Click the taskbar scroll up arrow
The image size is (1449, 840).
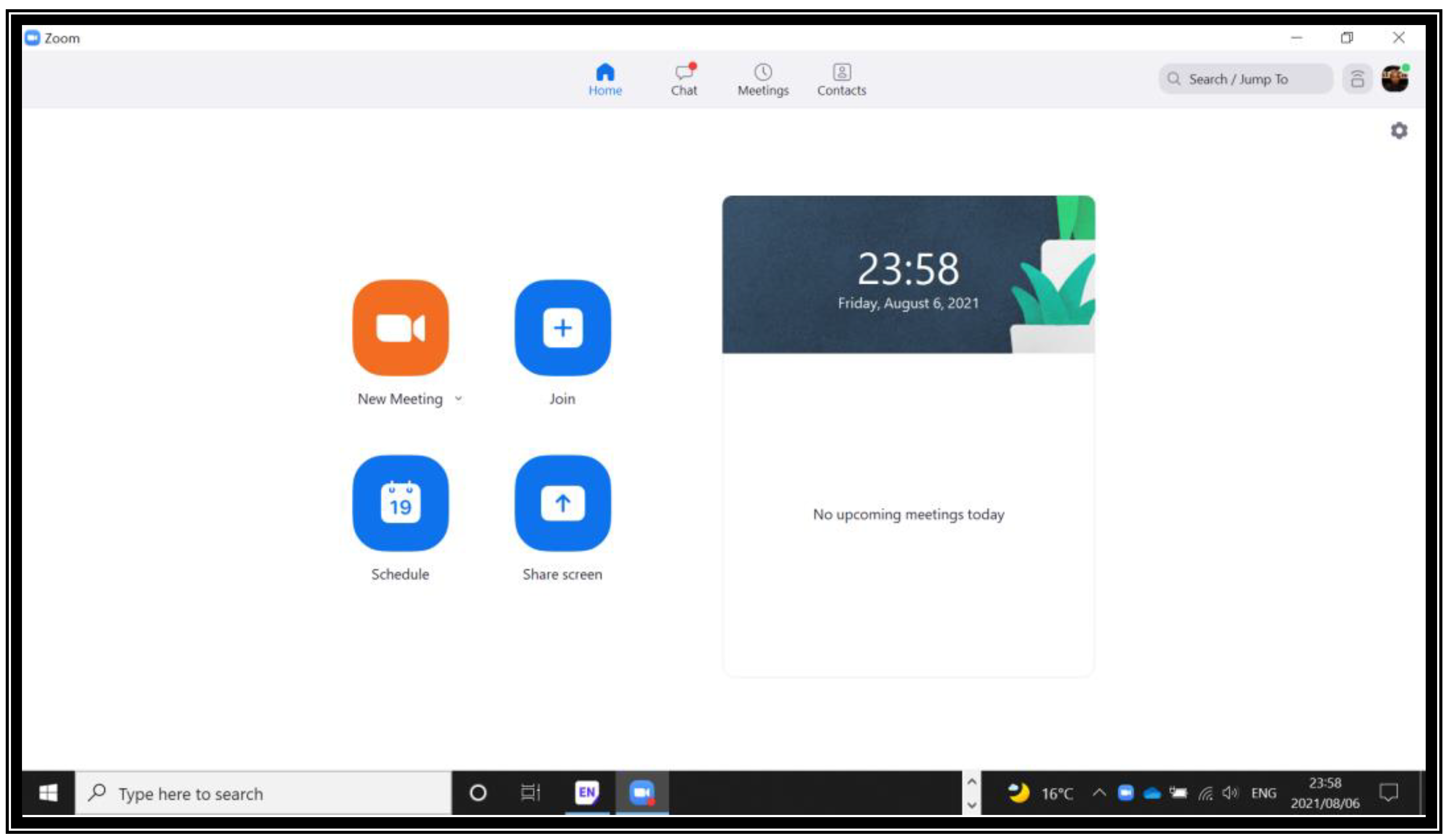point(971,782)
